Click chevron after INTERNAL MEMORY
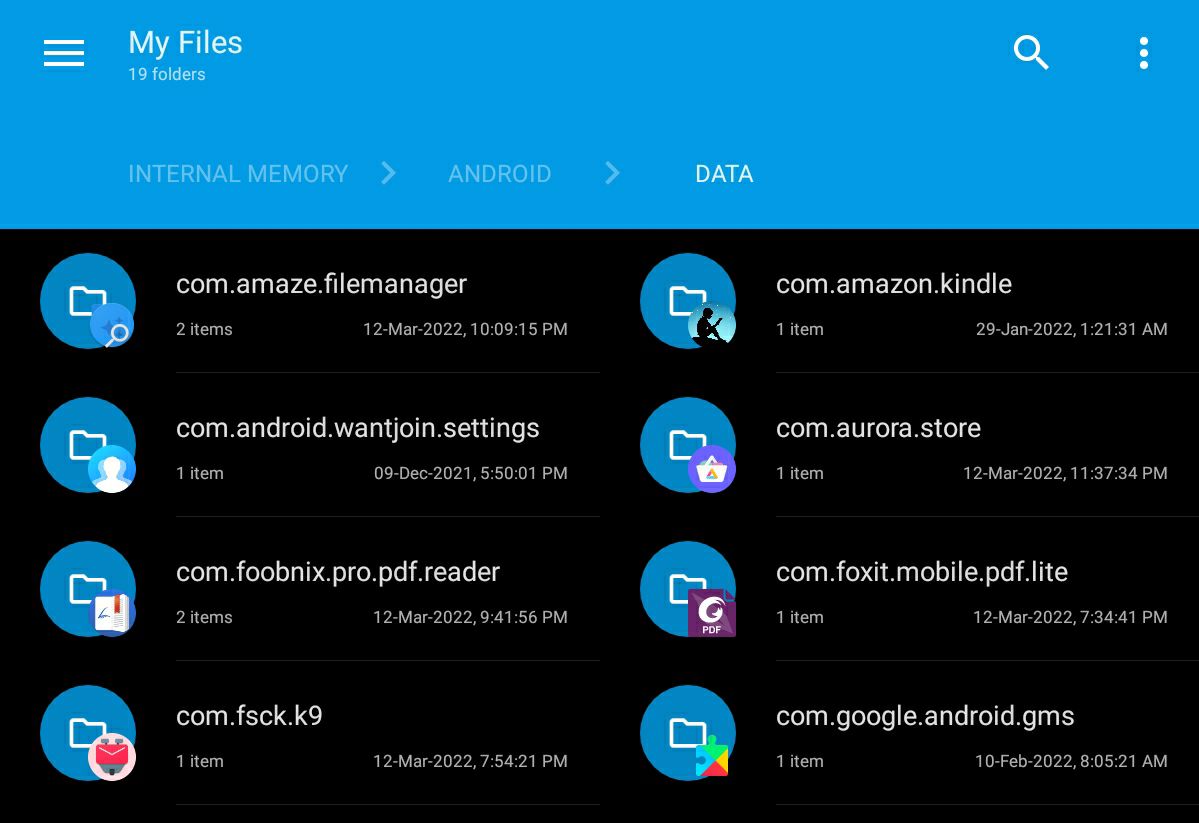This screenshot has height=823, width=1199. [388, 173]
